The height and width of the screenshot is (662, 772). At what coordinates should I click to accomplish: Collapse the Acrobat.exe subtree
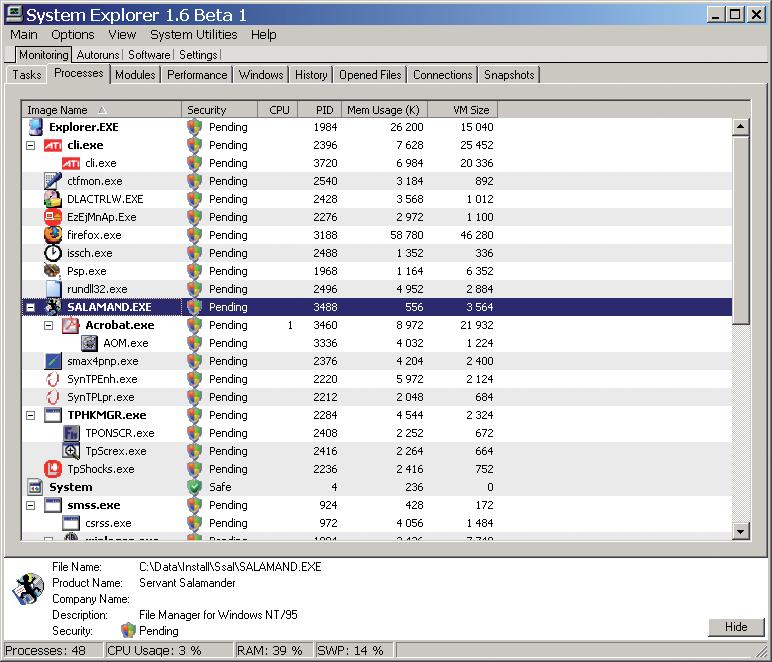click(x=48, y=325)
